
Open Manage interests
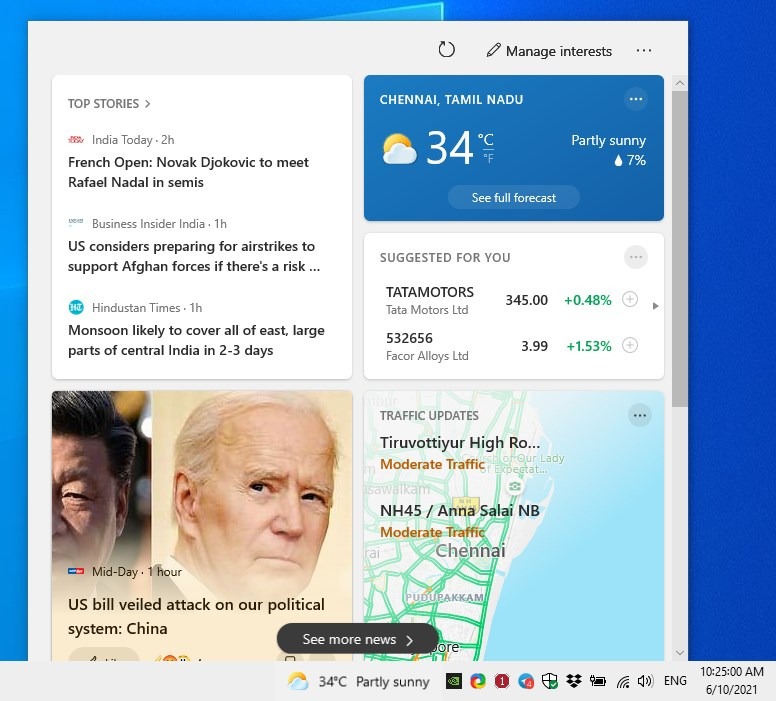pyautogui.click(x=549, y=51)
